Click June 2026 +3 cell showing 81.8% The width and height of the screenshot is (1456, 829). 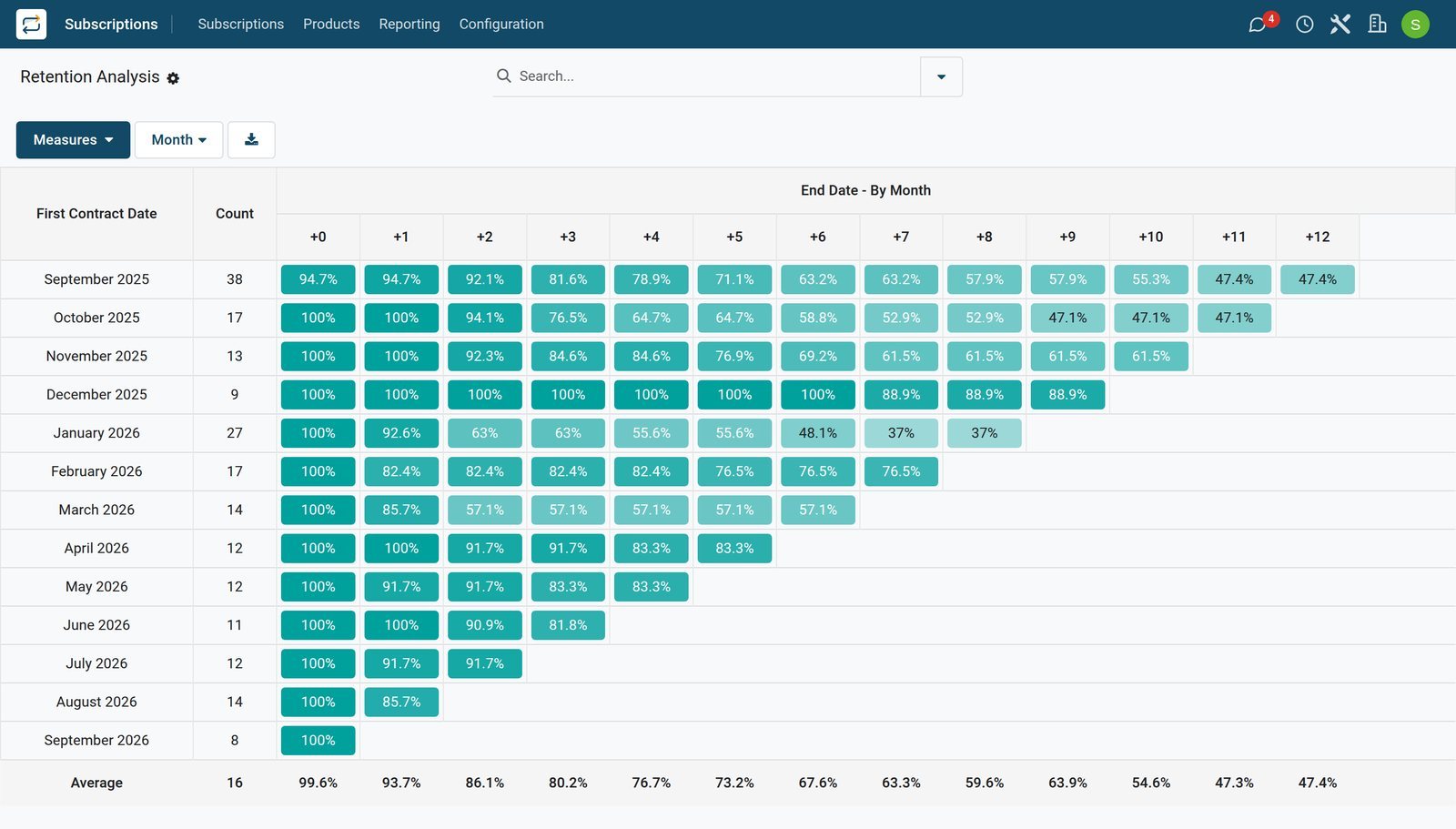[x=568, y=625]
